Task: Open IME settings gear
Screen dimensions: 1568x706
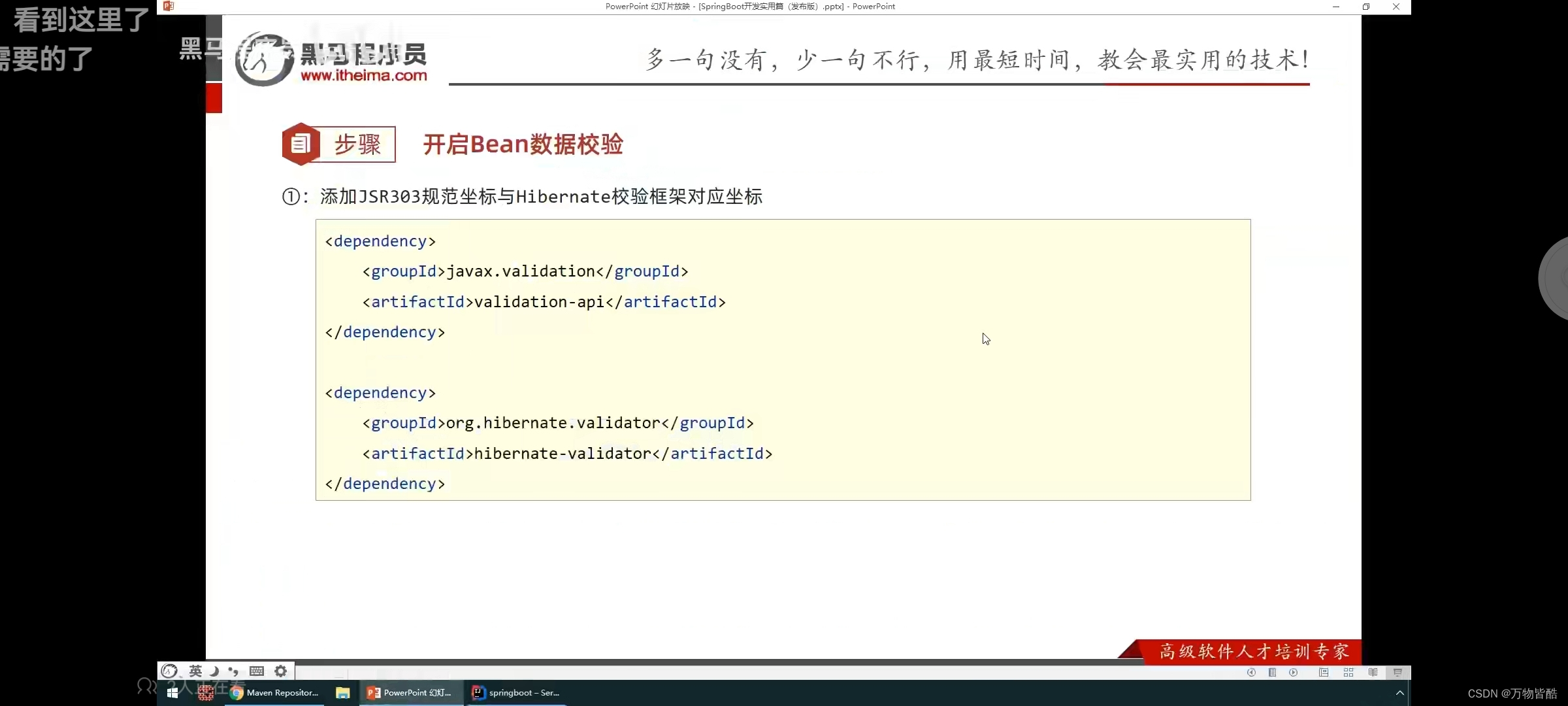Action: pyautogui.click(x=281, y=671)
